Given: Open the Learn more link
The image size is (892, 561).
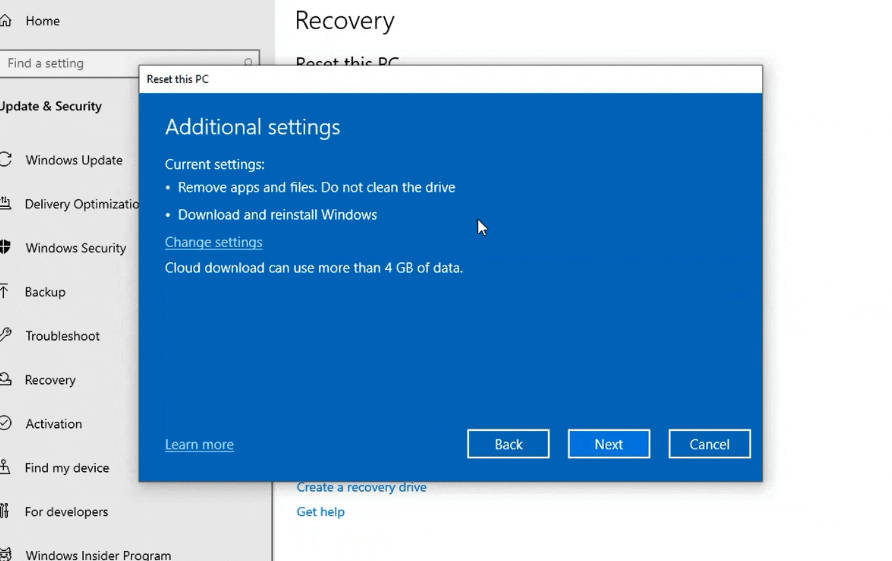Looking at the screenshot, I should (x=199, y=445).
